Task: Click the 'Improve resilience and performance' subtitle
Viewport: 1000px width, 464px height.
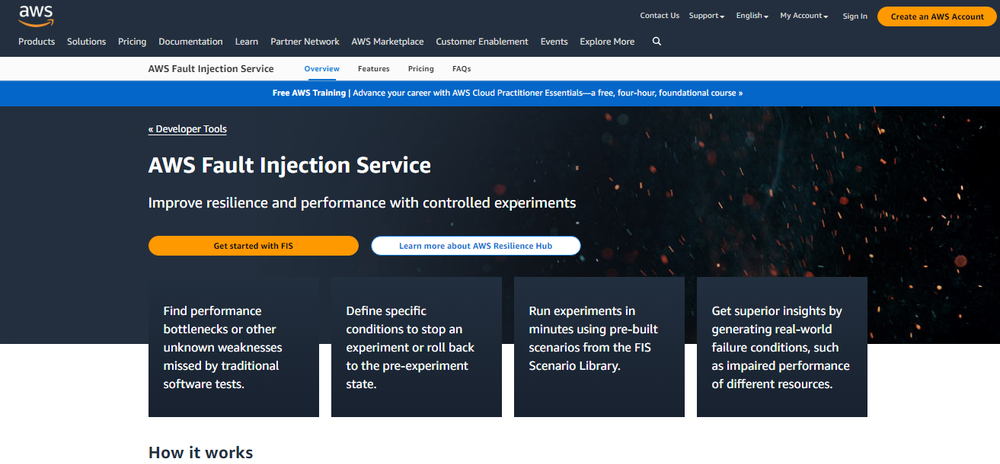Action: (x=362, y=203)
